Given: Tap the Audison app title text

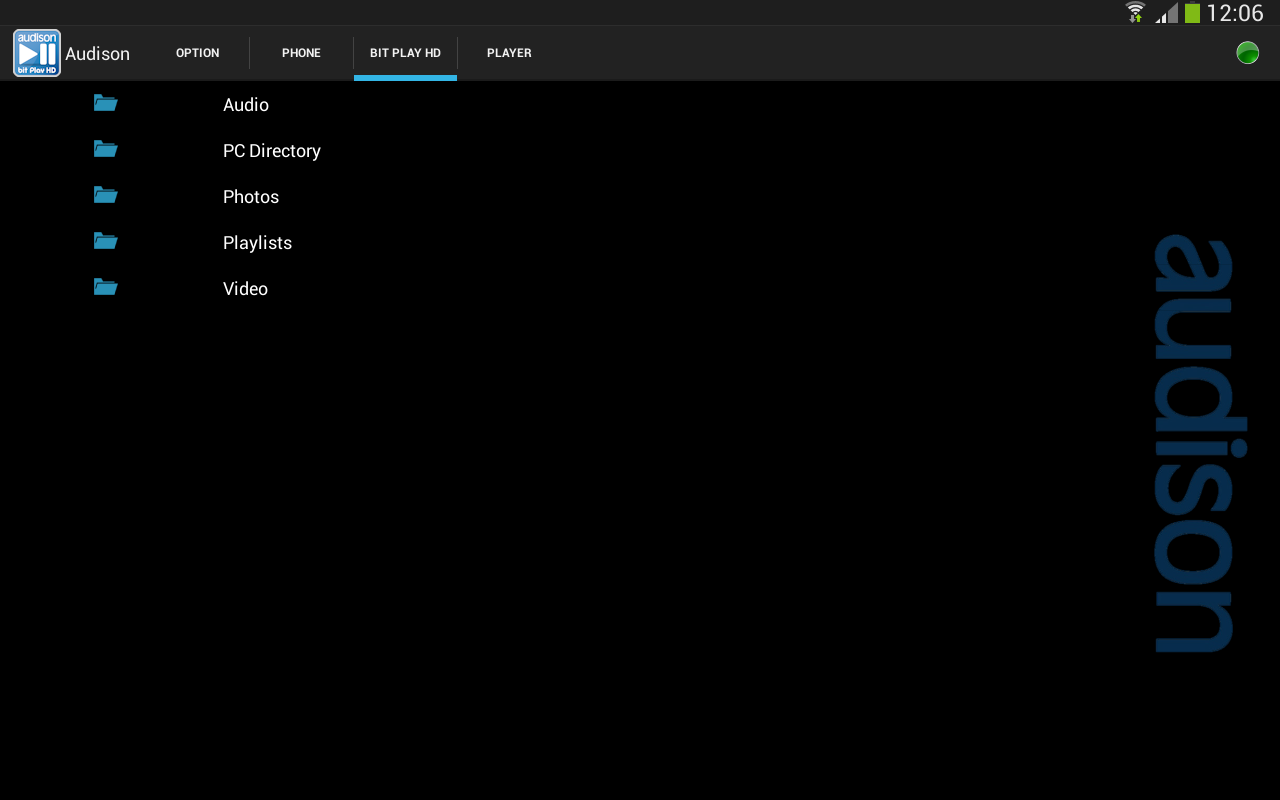Looking at the screenshot, I should 97,54.
